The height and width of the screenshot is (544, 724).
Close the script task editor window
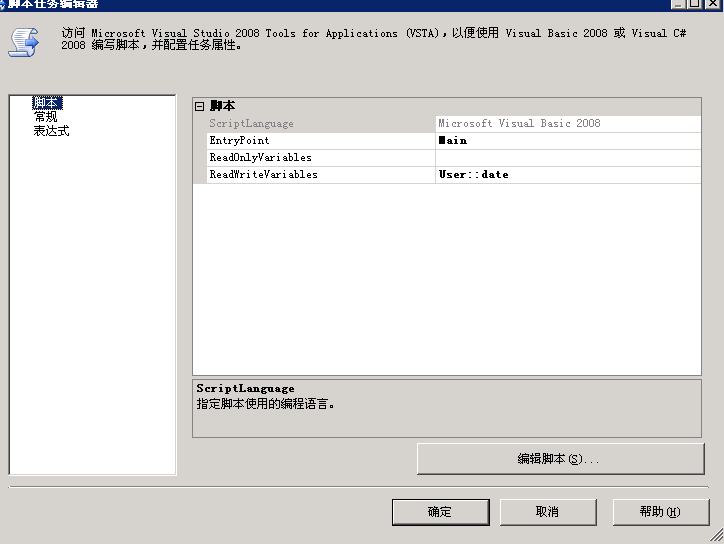(712, 4)
